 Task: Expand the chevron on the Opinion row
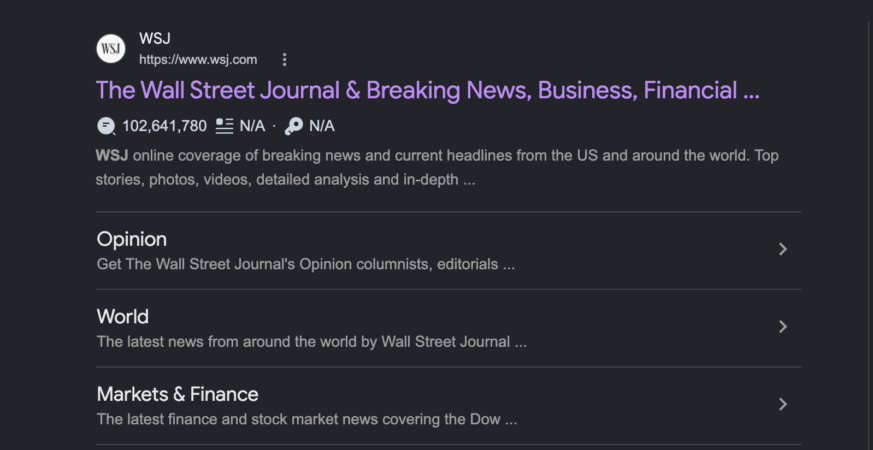[783, 249]
